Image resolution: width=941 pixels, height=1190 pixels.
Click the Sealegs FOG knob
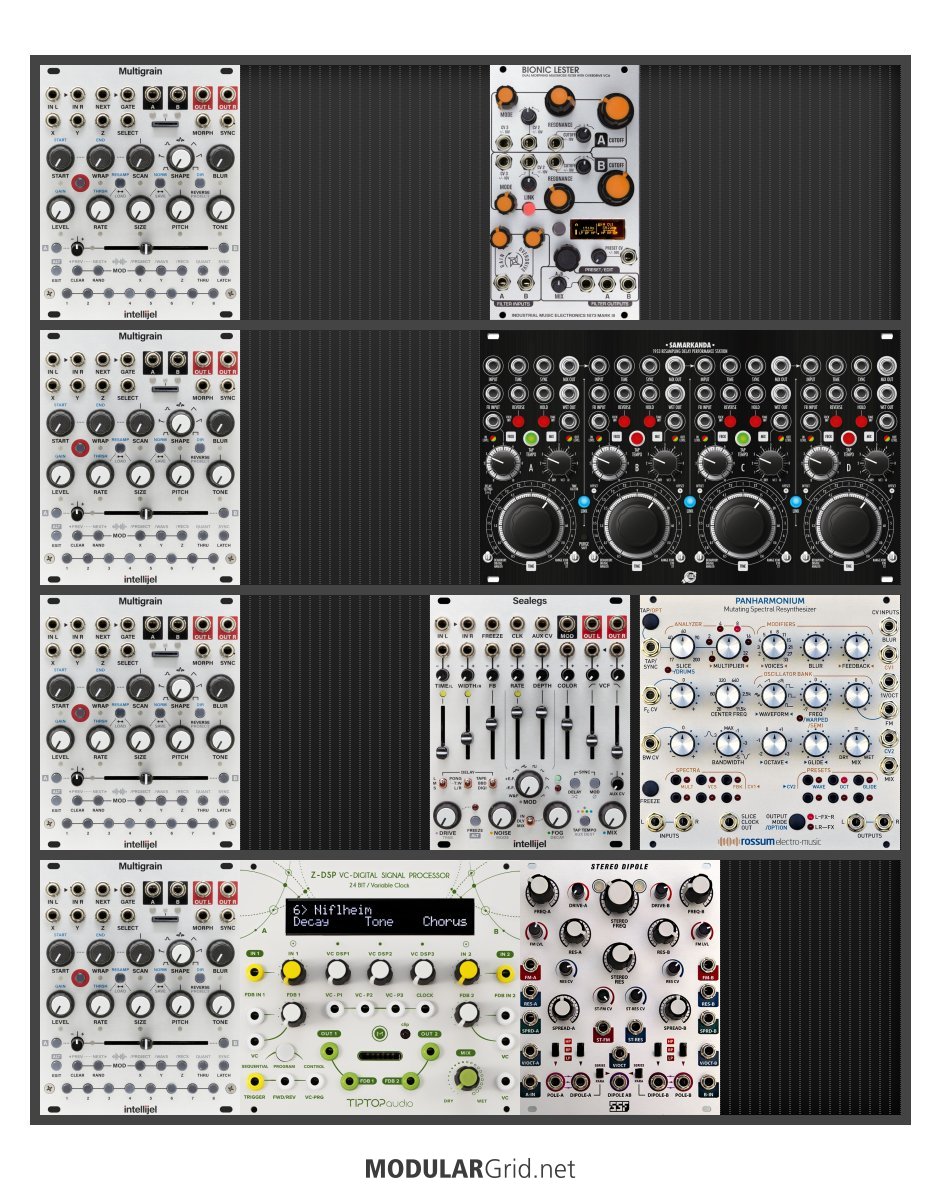pyautogui.click(x=556, y=816)
